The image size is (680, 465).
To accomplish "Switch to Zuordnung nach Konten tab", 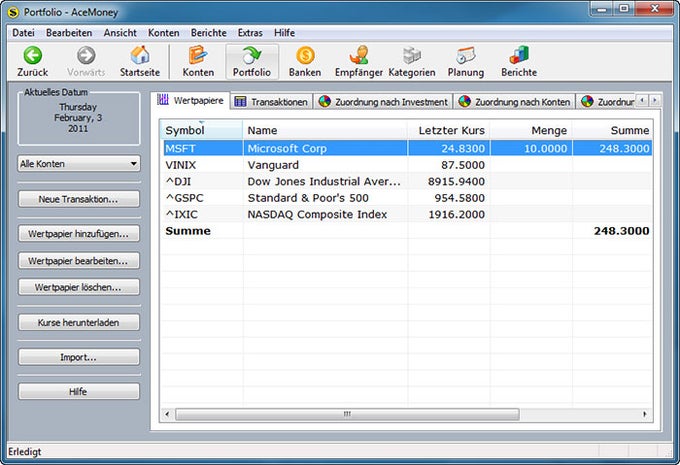I will coord(515,102).
